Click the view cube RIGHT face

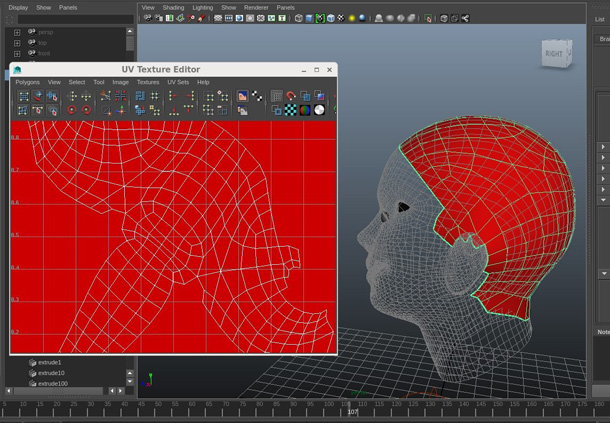554,53
